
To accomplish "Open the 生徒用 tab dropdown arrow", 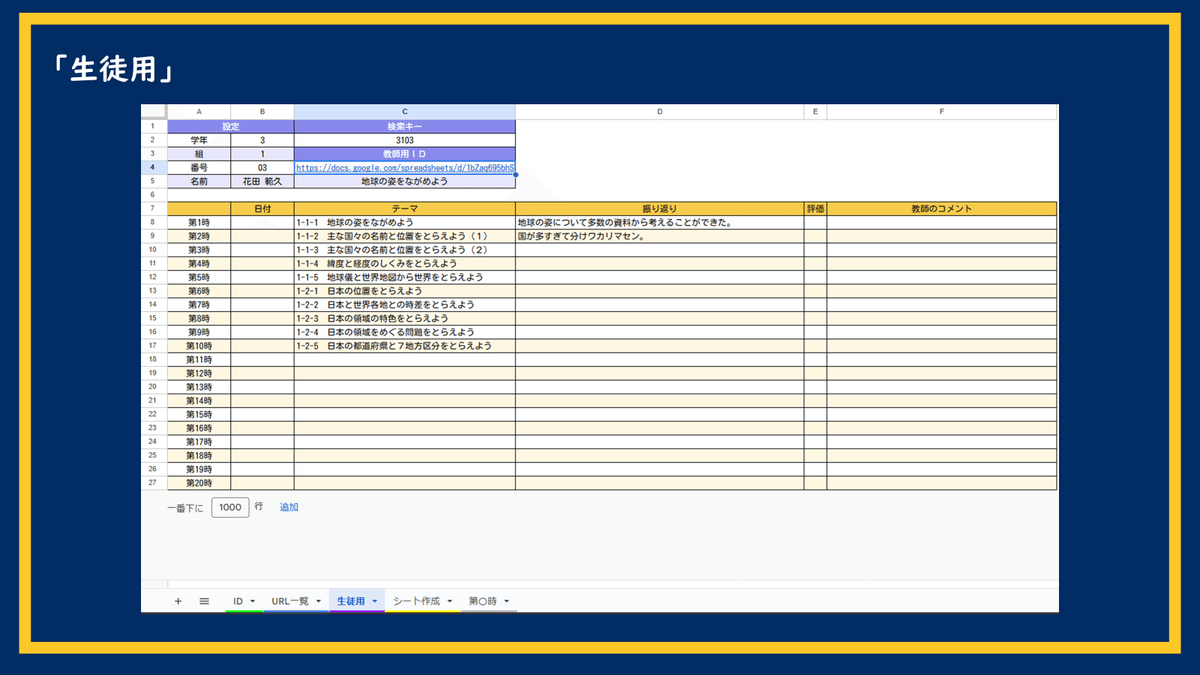I will click(374, 601).
